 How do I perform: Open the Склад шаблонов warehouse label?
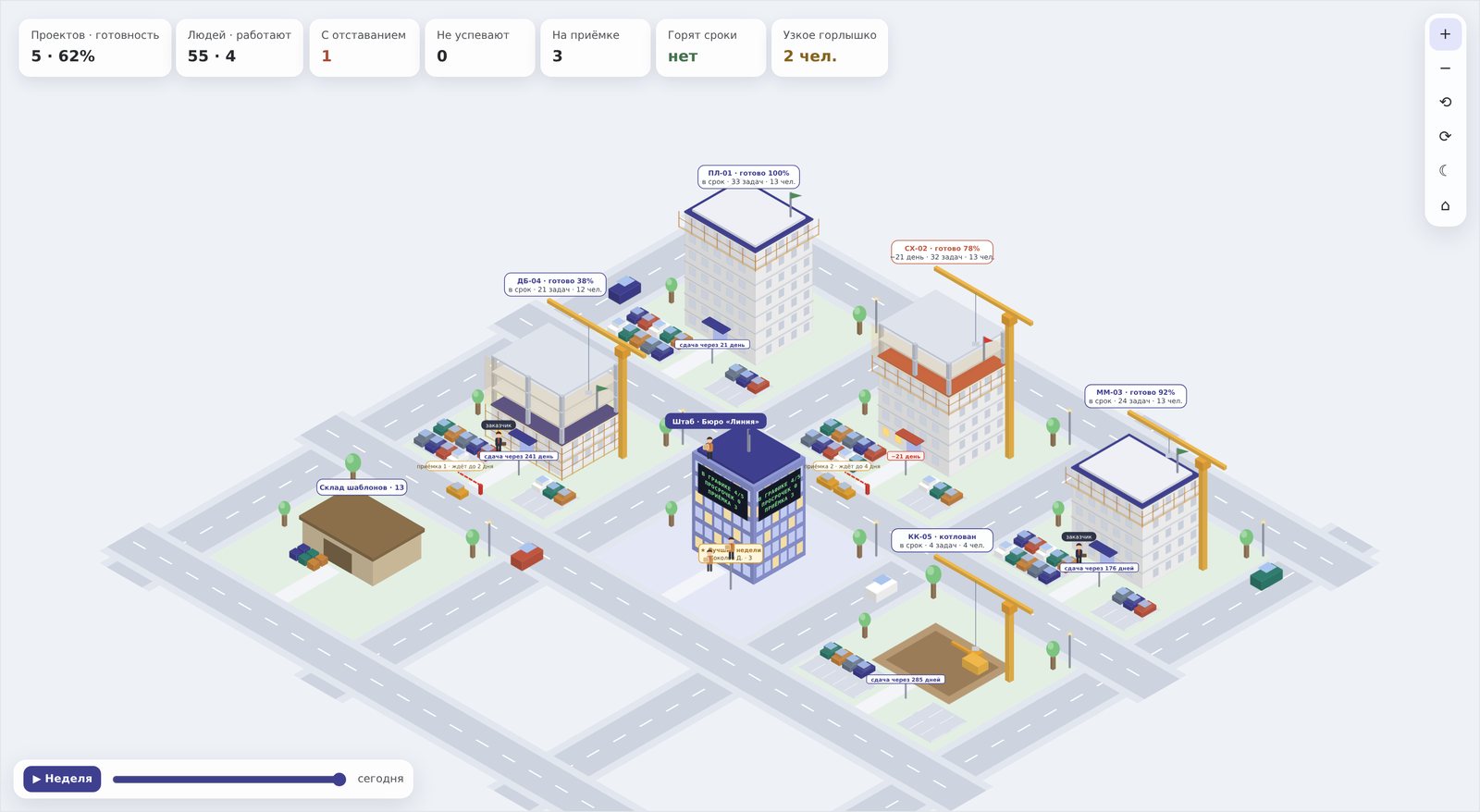click(362, 487)
